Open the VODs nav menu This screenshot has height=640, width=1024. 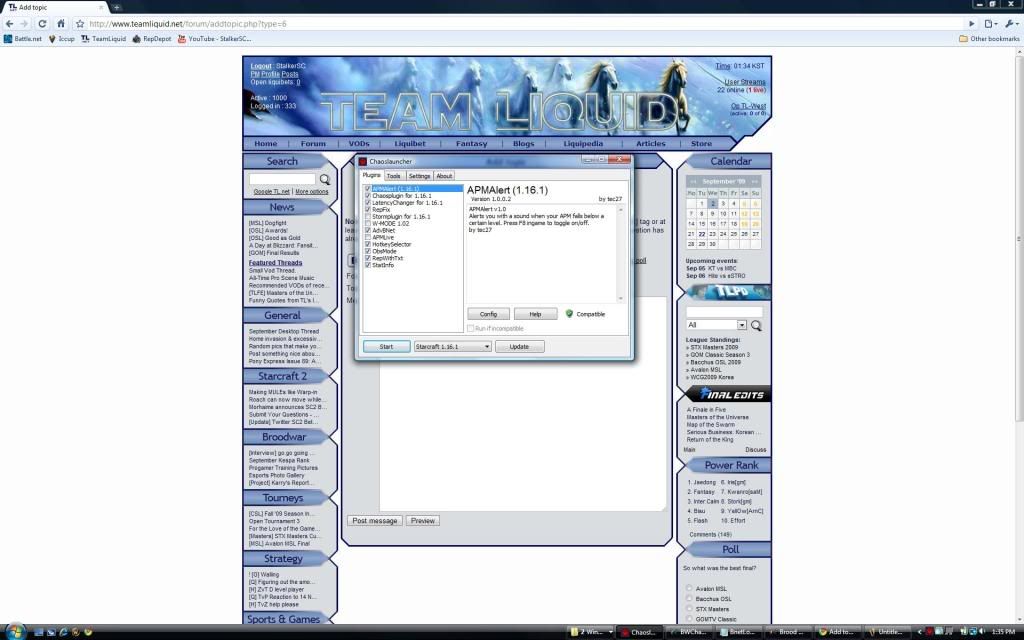click(359, 144)
